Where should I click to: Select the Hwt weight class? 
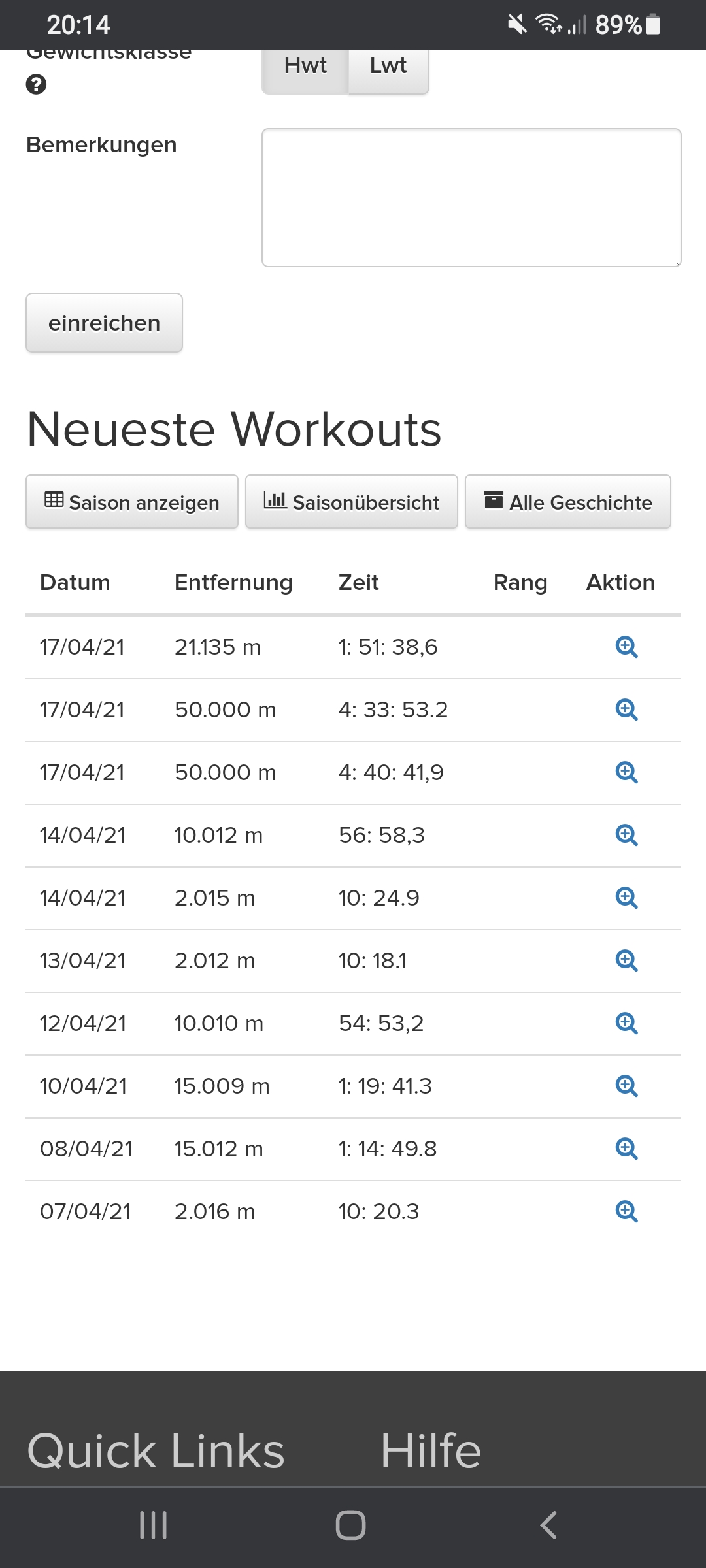click(x=305, y=67)
